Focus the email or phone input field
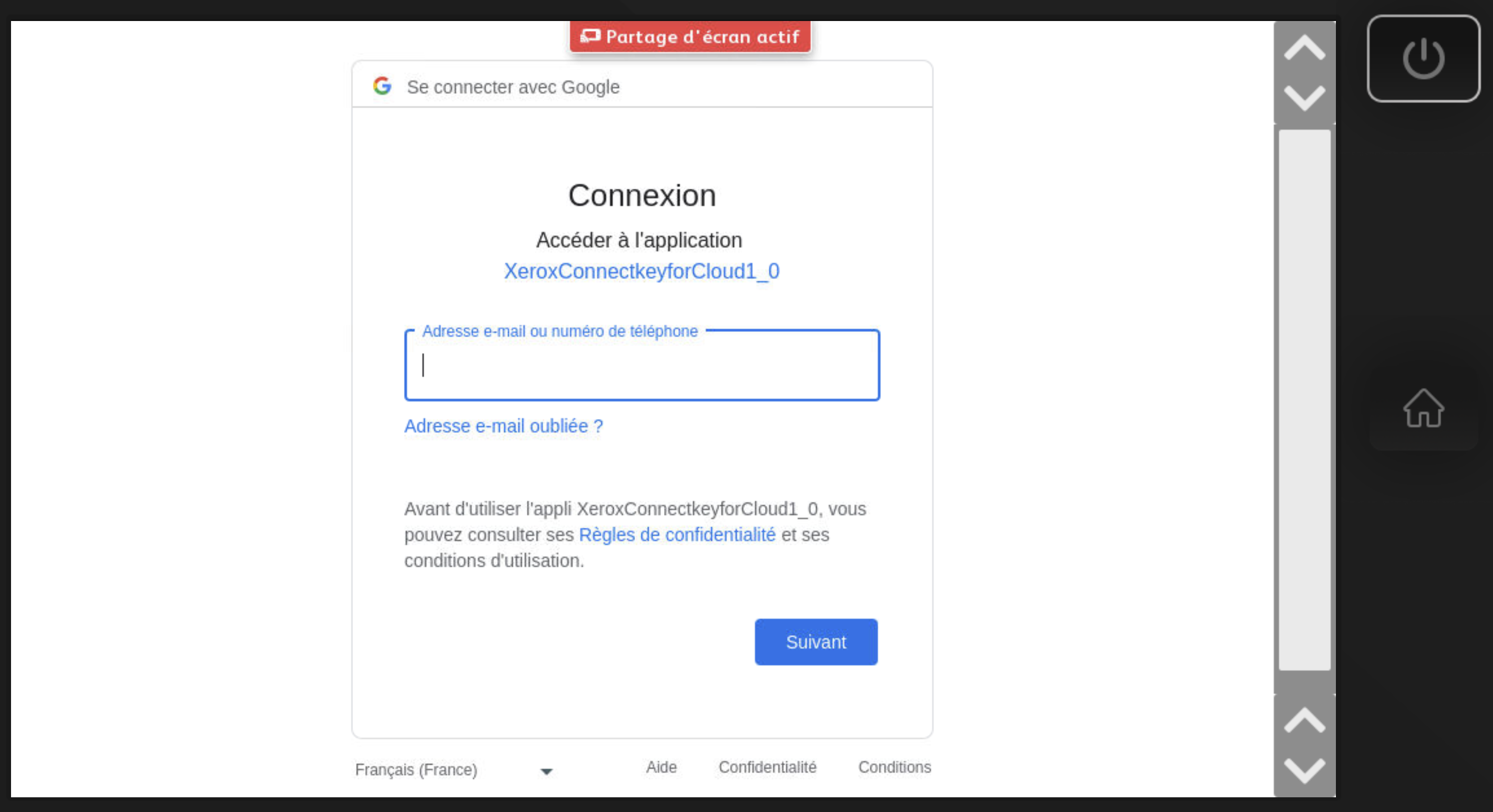 [x=641, y=365]
